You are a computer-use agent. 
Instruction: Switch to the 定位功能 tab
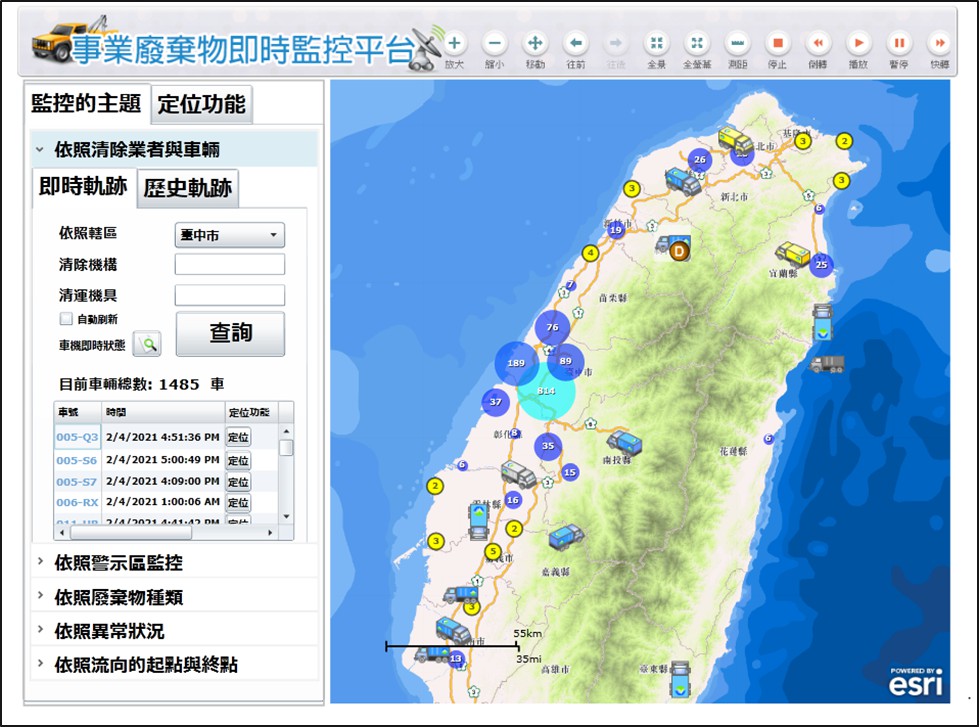[x=202, y=103]
